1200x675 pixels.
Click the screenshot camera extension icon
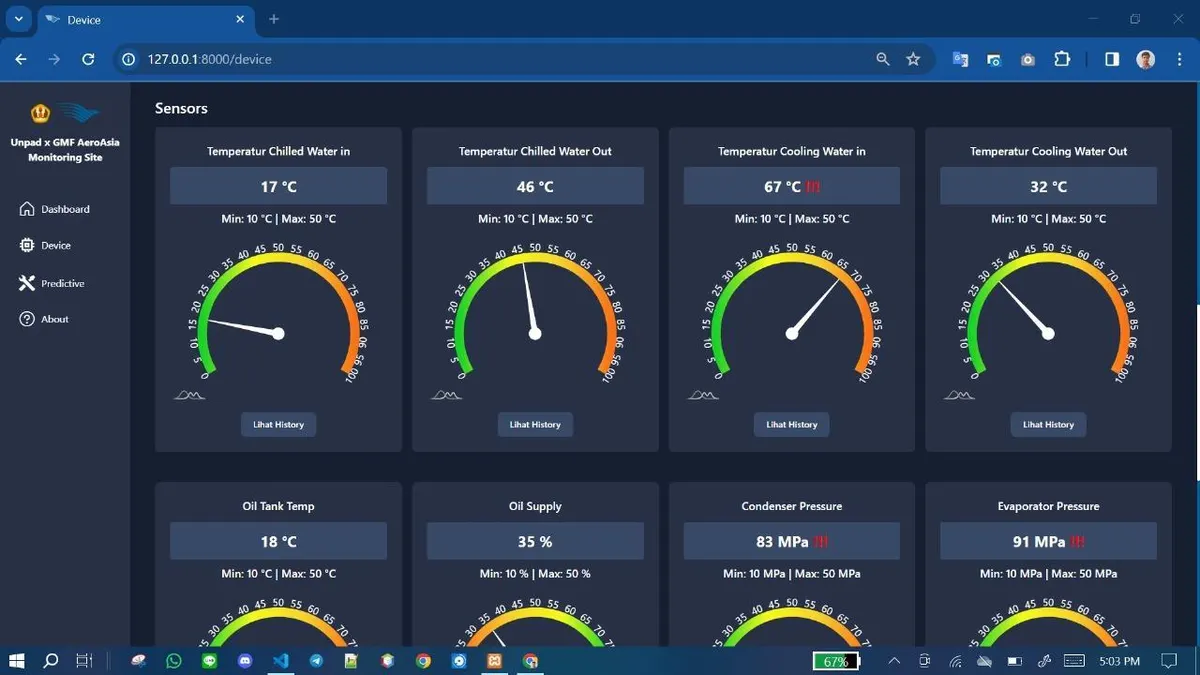(1027, 59)
